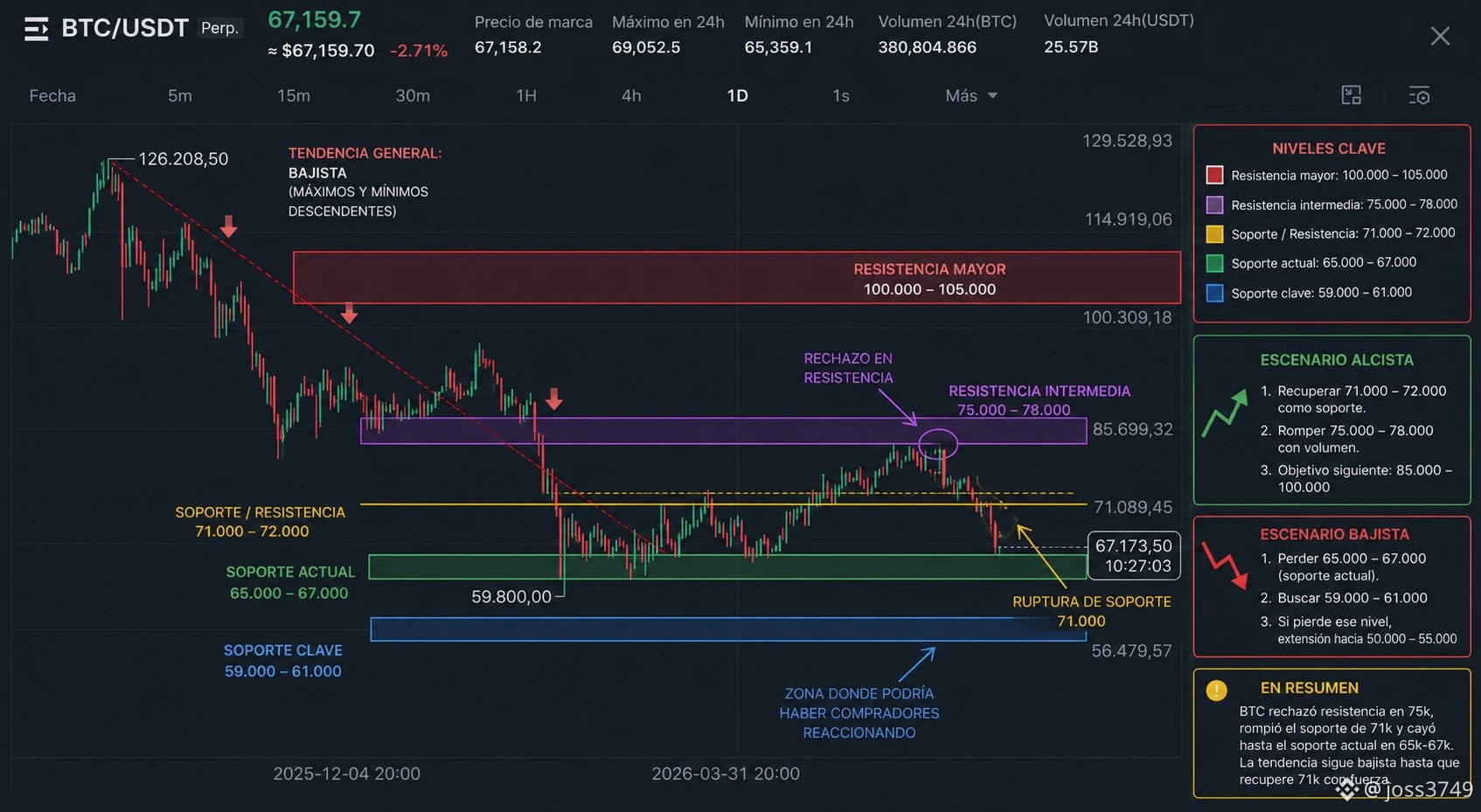Select the 1D timeframe tab

pyautogui.click(x=738, y=95)
